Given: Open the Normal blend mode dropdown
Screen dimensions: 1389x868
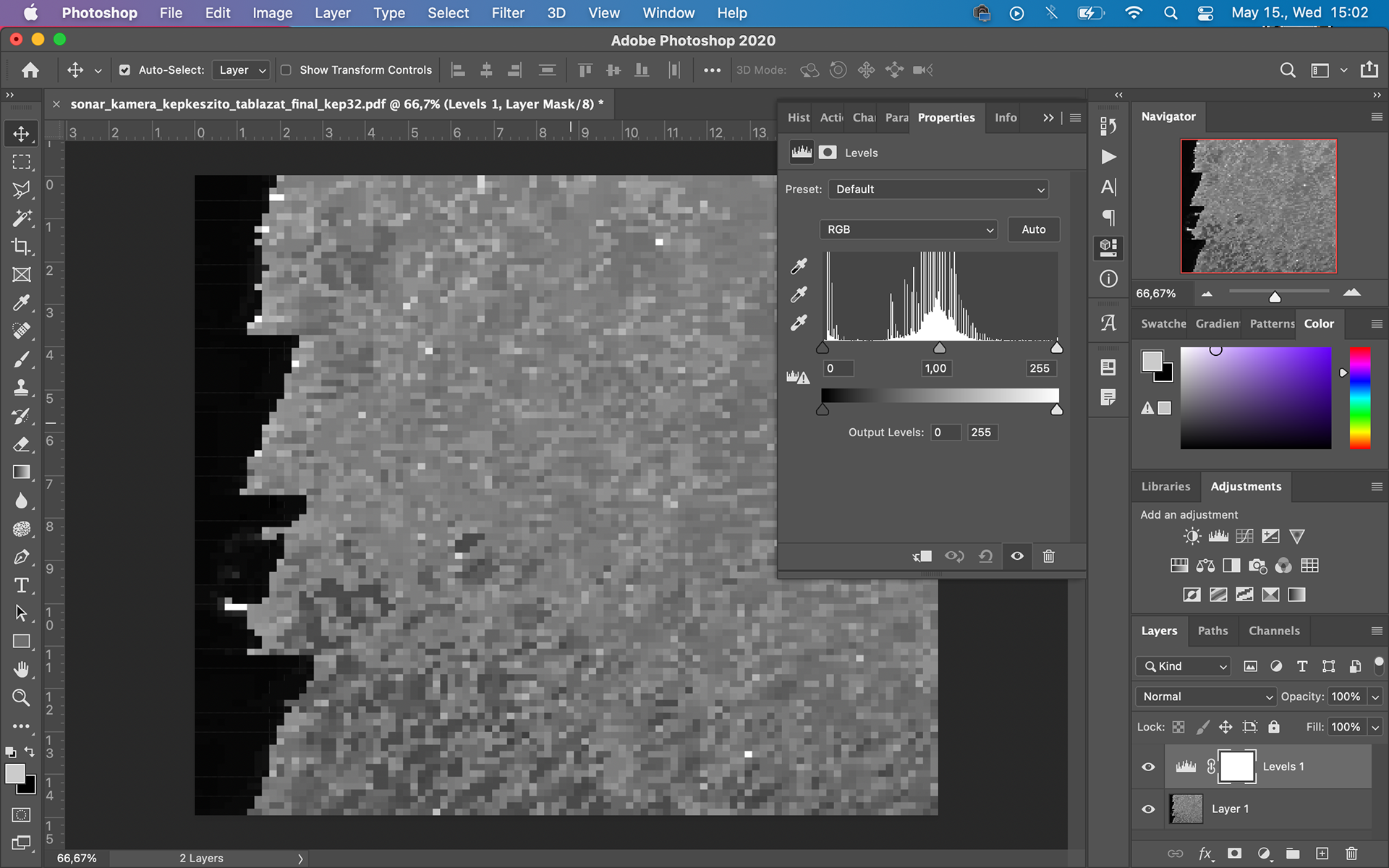Looking at the screenshot, I should coord(1205,697).
